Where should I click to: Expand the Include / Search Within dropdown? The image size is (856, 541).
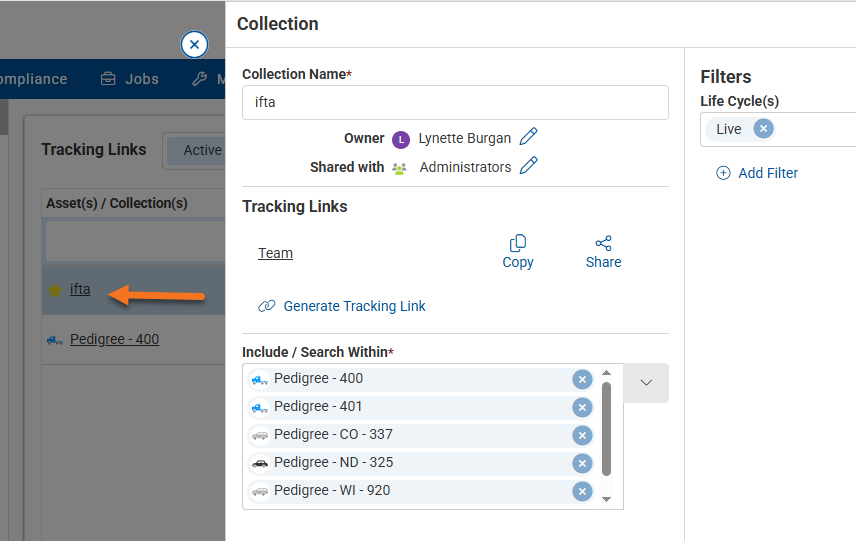coord(646,383)
